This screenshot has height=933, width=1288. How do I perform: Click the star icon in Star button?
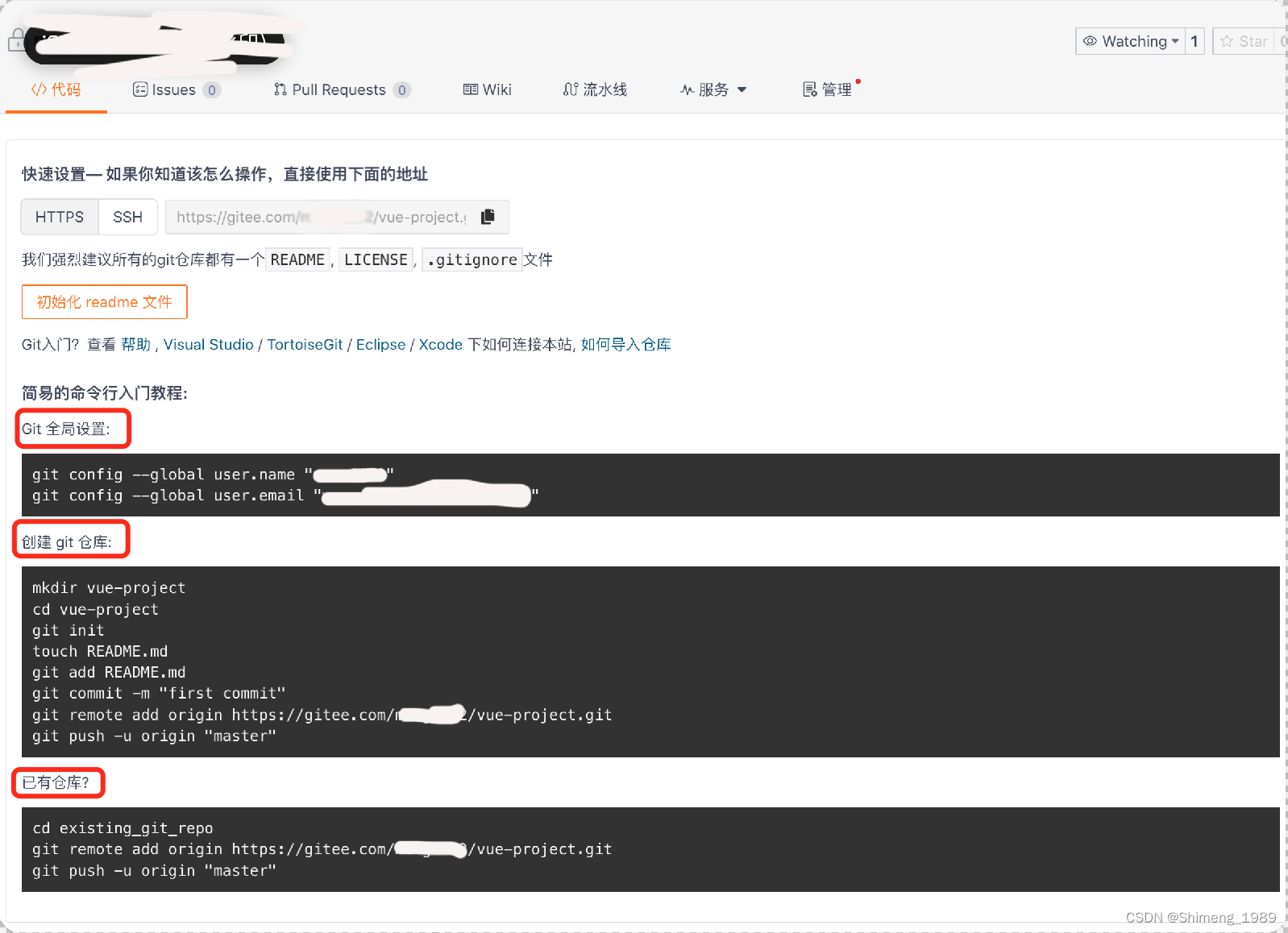[1227, 41]
